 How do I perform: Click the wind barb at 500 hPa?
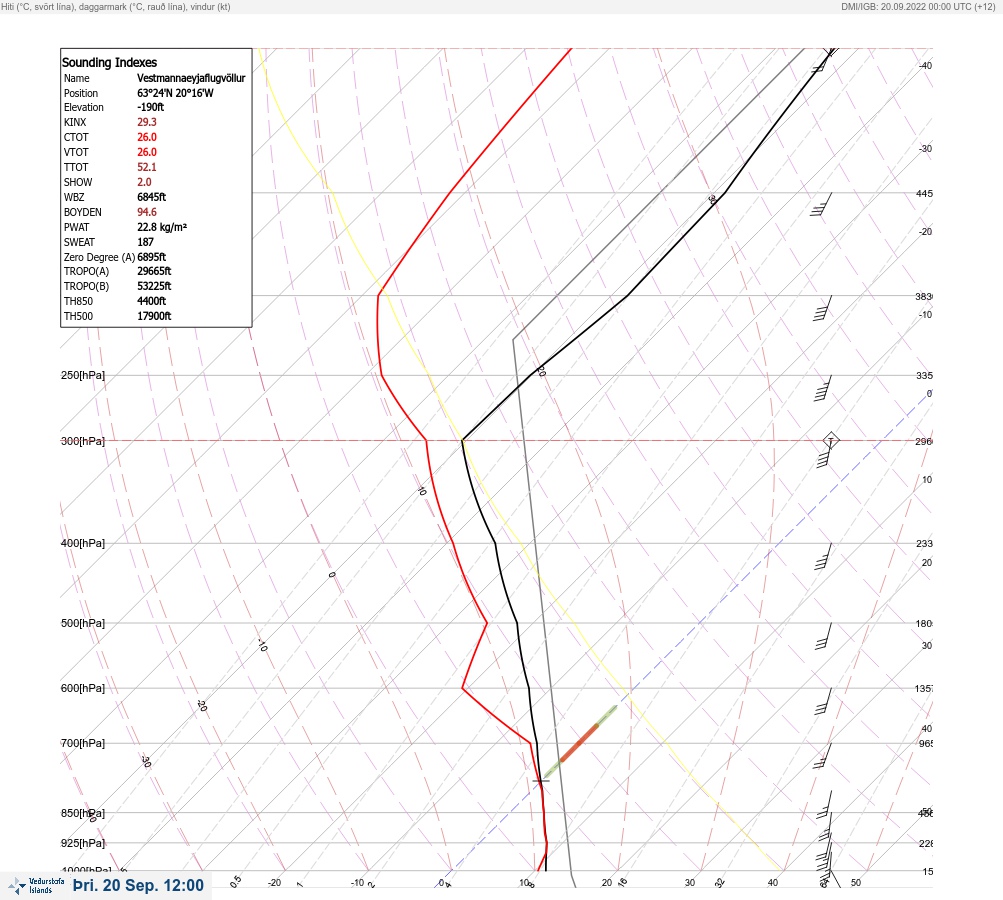pyautogui.click(x=823, y=636)
